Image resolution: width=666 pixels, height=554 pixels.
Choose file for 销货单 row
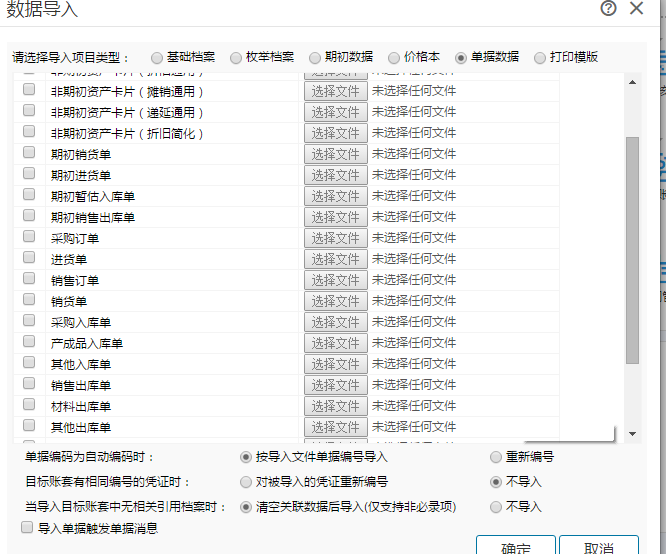pos(335,302)
